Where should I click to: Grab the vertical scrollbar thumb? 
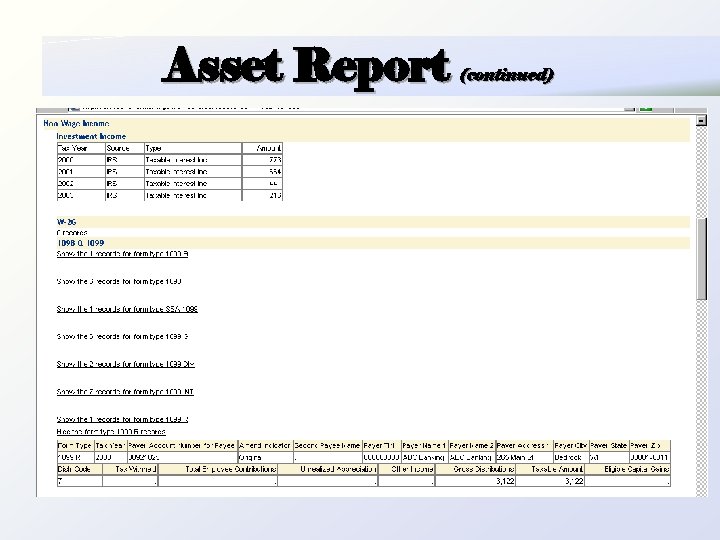tap(701, 259)
